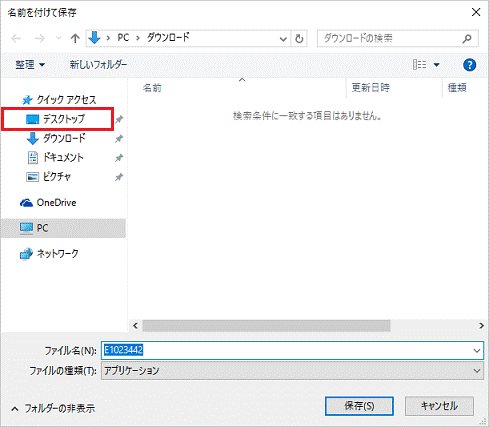The width and height of the screenshot is (489, 427).
Task: Select PC in the address breadcrumb
Action: point(123,38)
